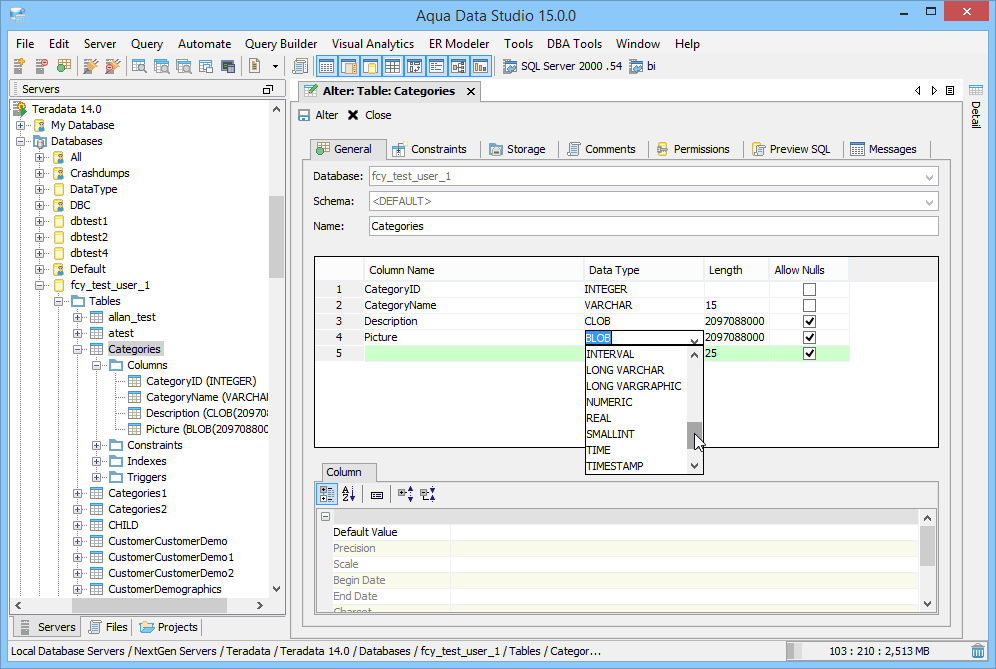Image resolution: width=996 pixels, height=669 pixels.
Task: Enable Allow Nulls for CategoryName
Action: 809,306
